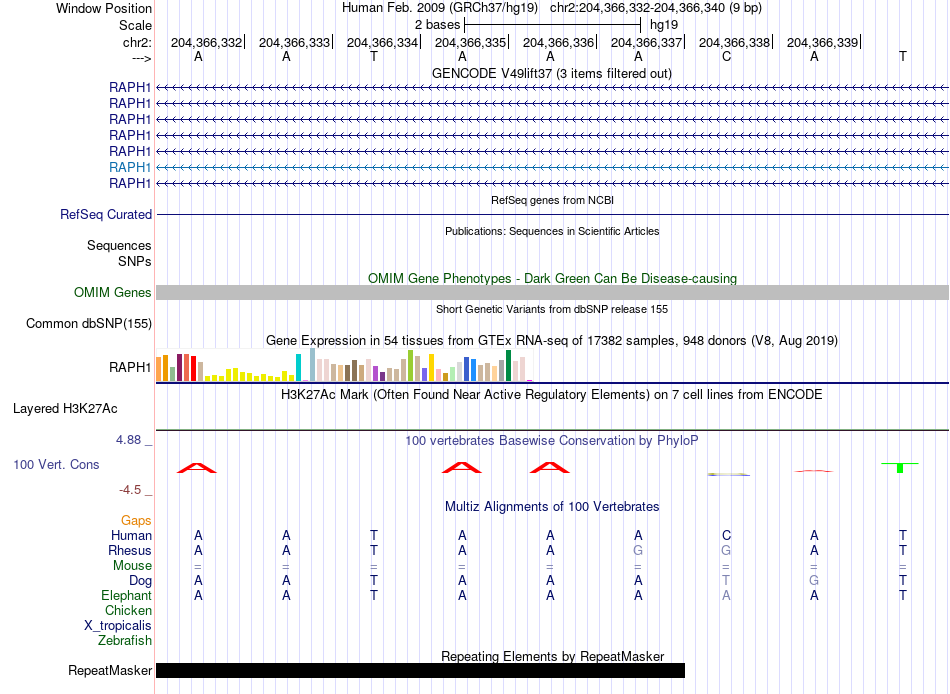
Task: Click the OMIM Genes label
Action: coord(113,292)
